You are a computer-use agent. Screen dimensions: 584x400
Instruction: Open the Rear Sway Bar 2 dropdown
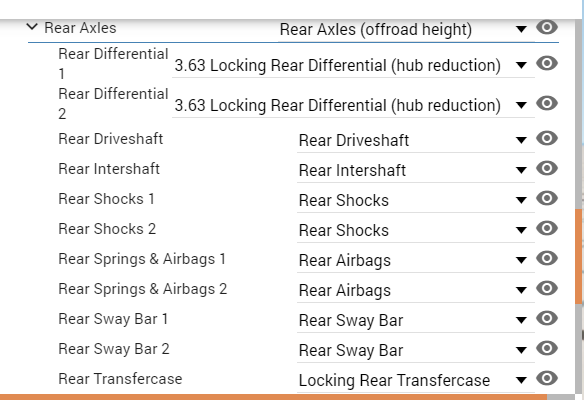tap(416, 350)
